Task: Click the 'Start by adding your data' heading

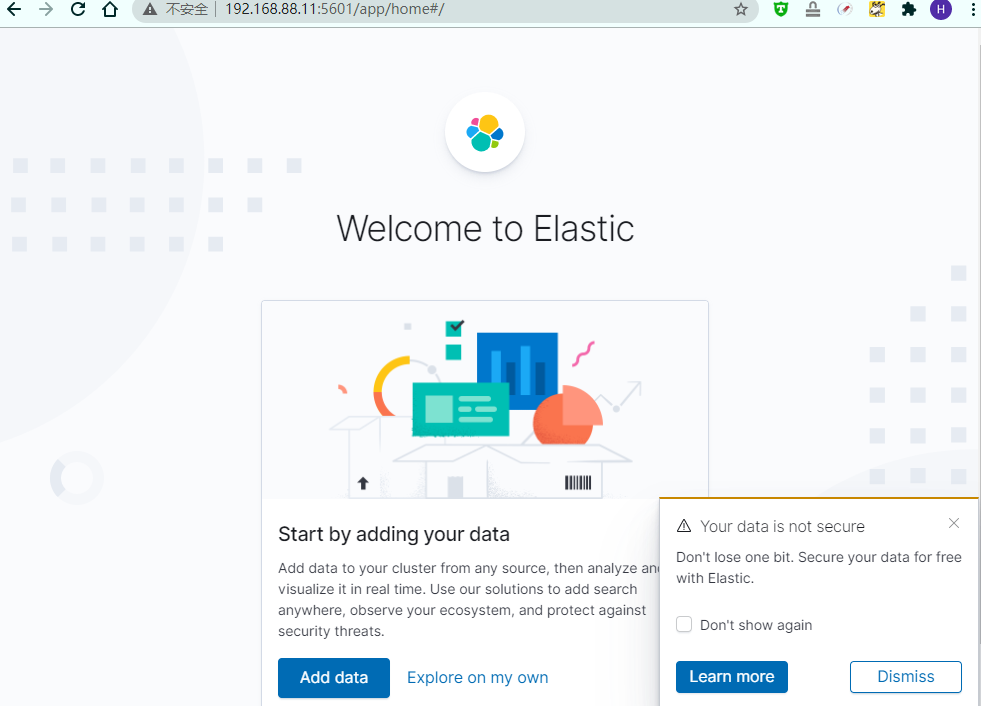Action: point(394,534)
